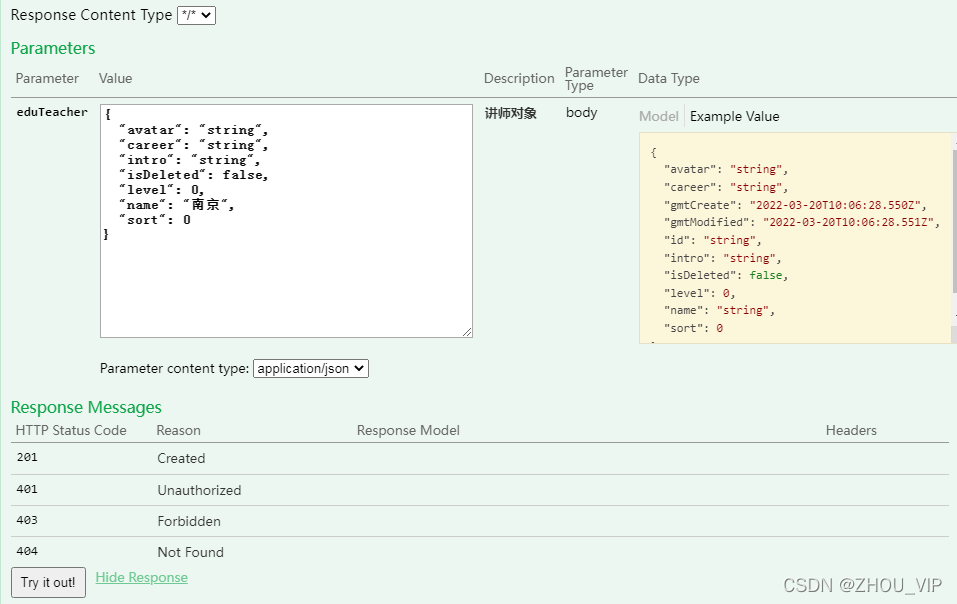
Task: Click the "gmtCreate" line in example JSON
Action: tap(795, 205)
